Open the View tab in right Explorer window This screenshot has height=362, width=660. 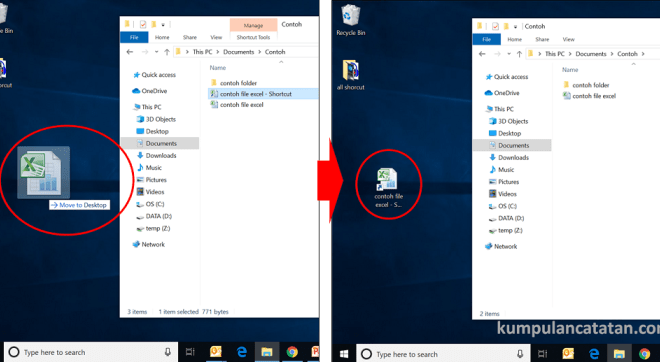pos(569,40)
